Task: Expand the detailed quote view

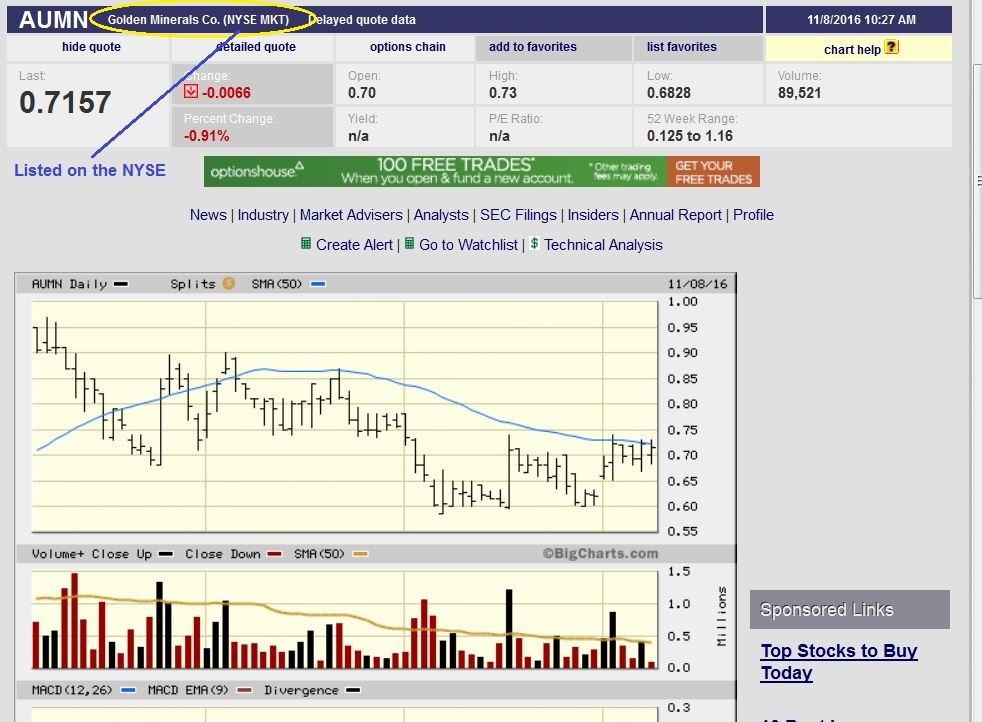Action: tap(256, 47)
